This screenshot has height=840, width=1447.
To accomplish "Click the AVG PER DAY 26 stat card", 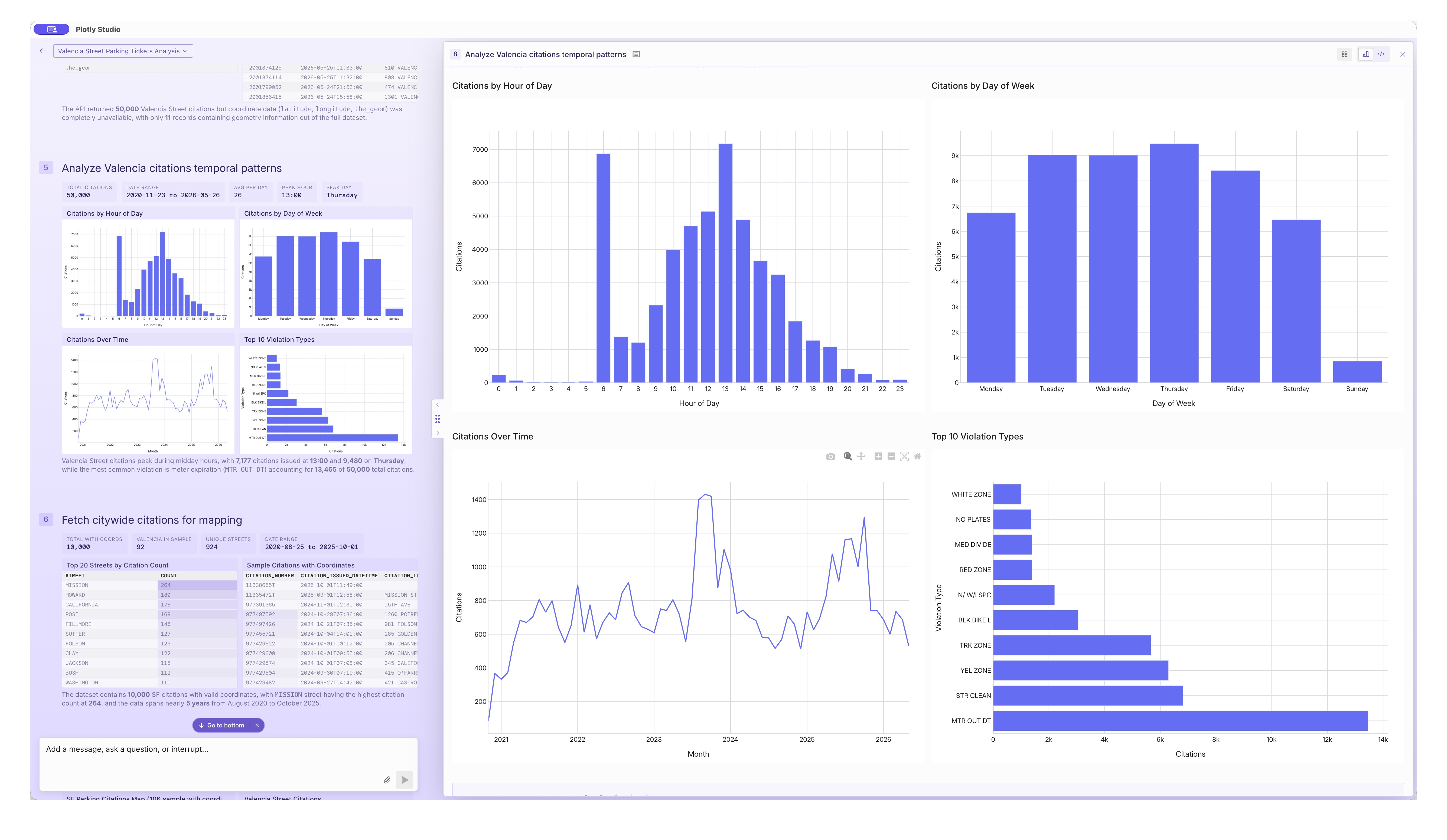I will pyautogui.click(x=250, y=192).
